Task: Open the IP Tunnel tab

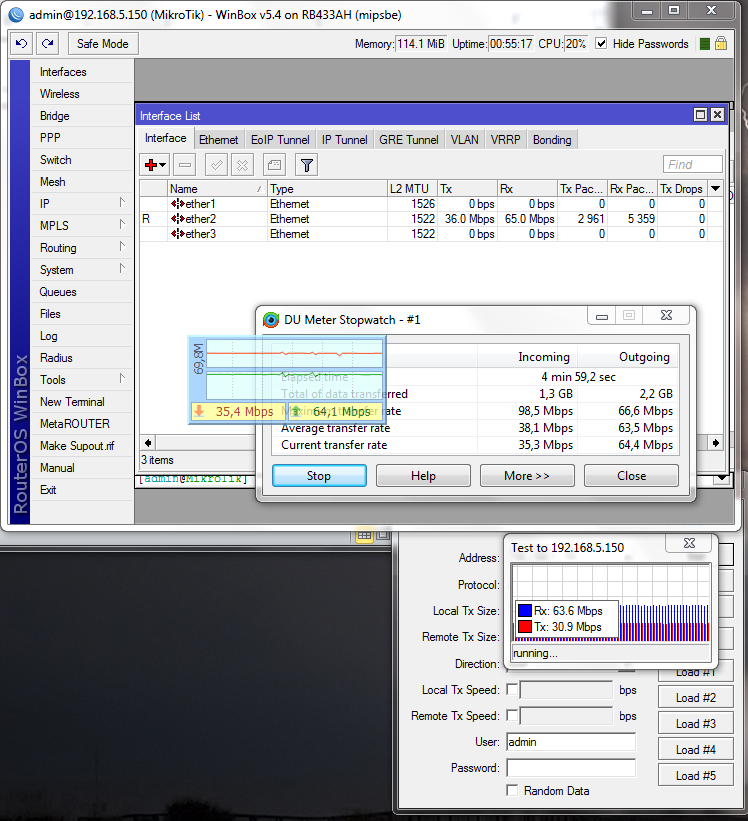Action: (x=344, y=140)
